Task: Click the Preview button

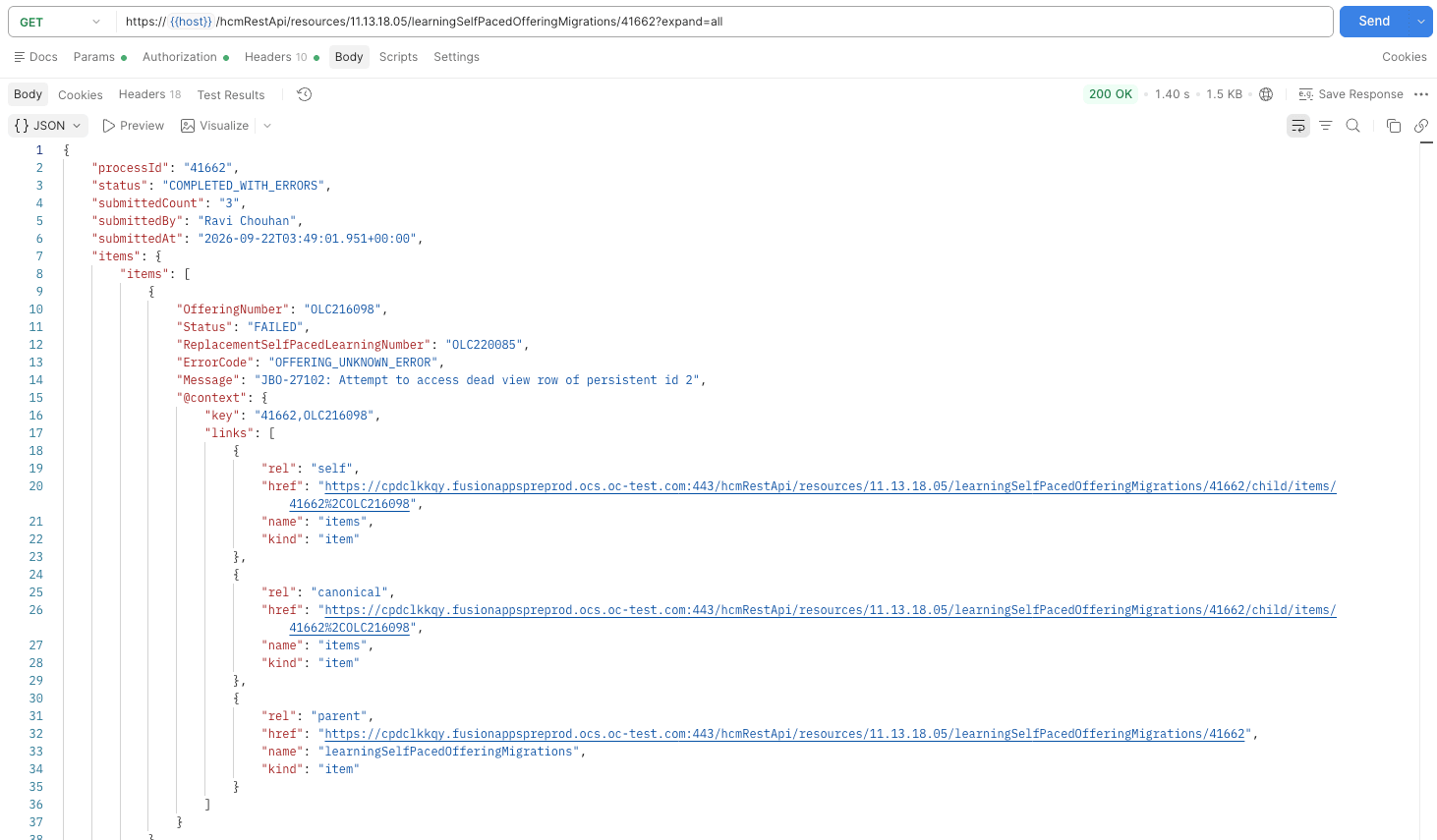Action: point(133,126)
